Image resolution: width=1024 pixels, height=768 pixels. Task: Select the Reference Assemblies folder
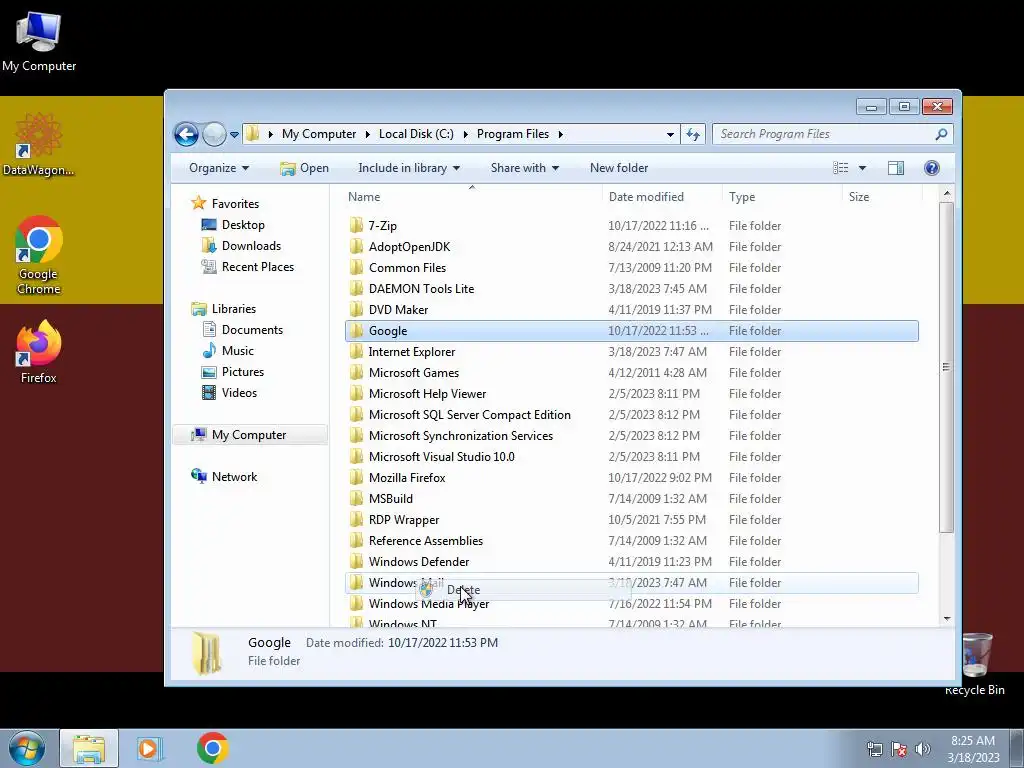pyautogui.click(x=426, y=541)
